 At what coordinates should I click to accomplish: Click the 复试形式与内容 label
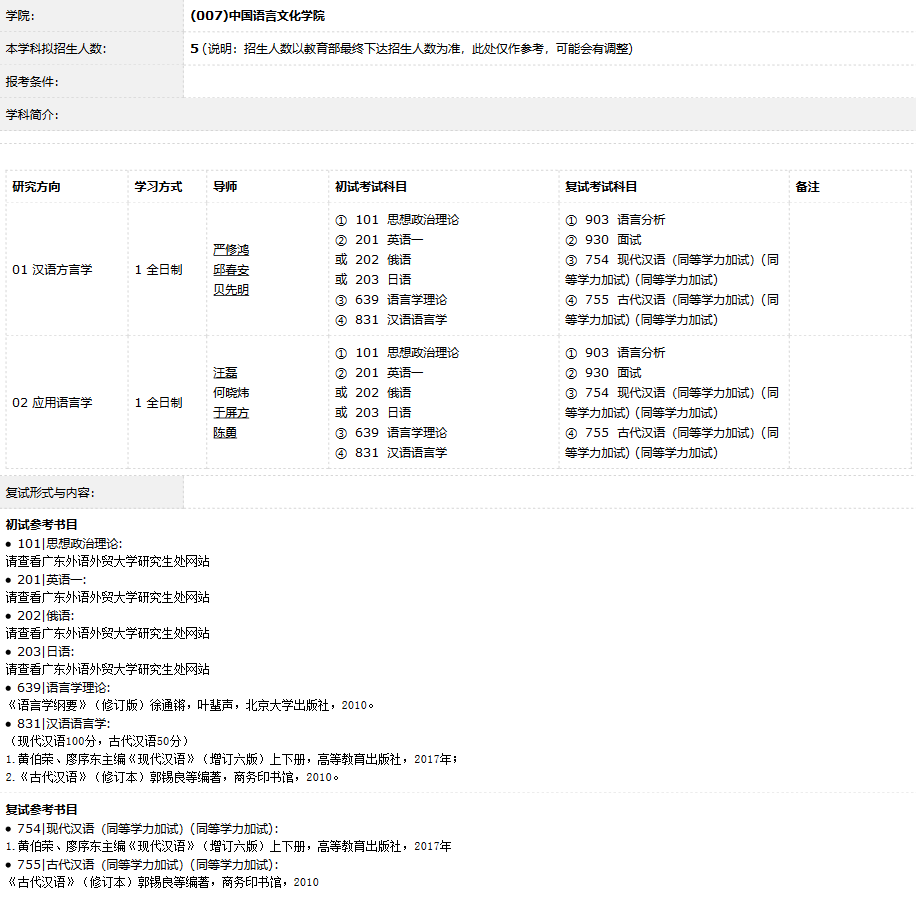click(x=50, y=493)
